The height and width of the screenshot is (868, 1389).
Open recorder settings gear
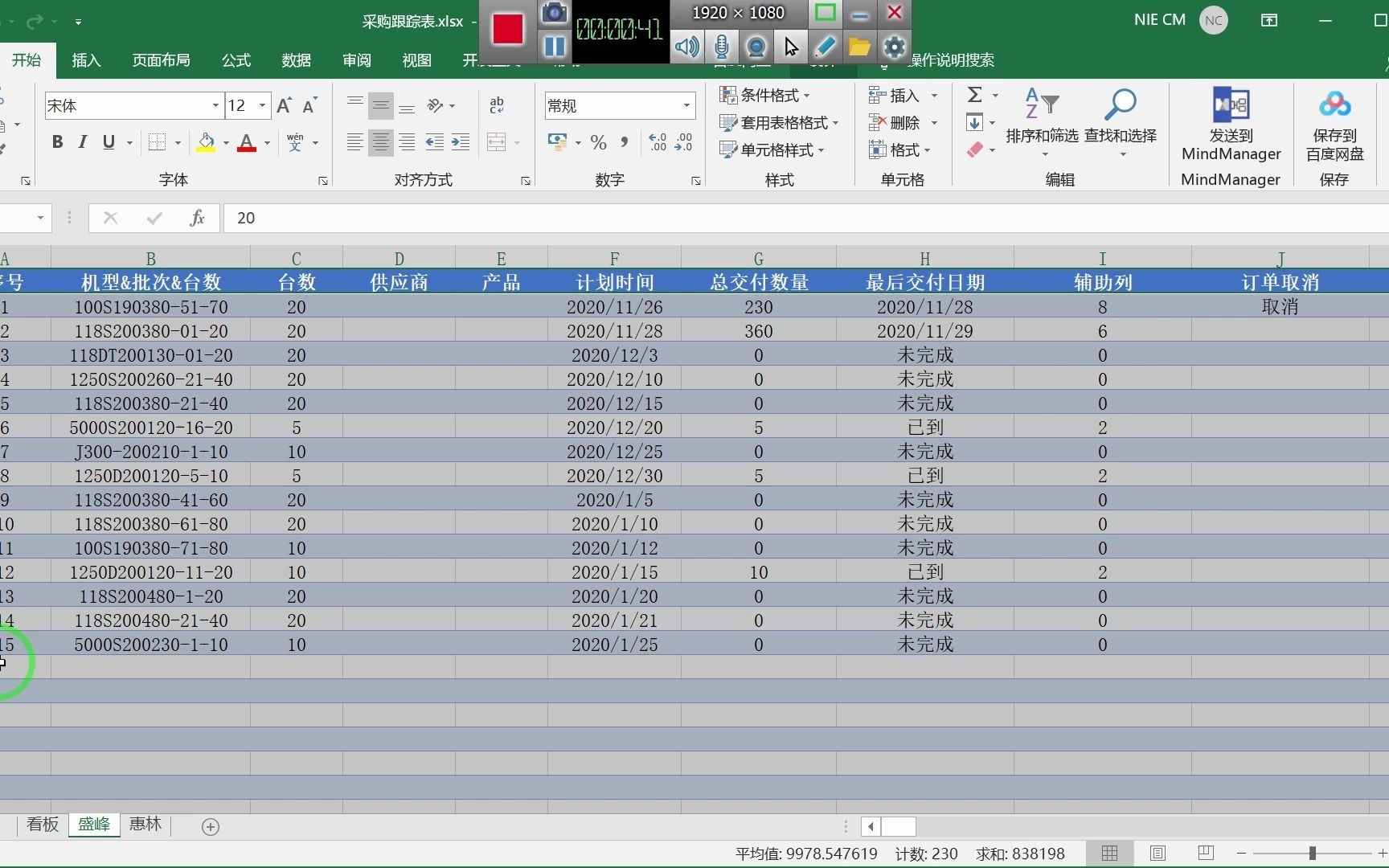pyautogui.click(x=894, y=47)
